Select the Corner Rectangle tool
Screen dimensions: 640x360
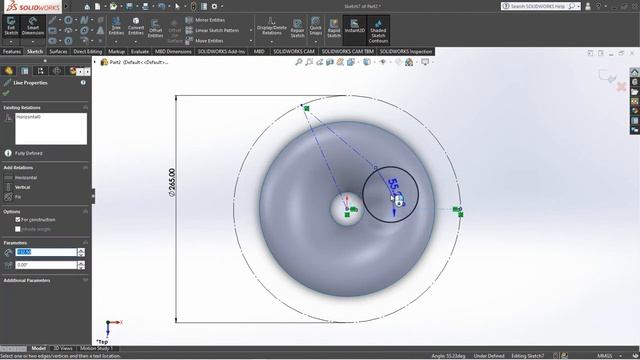pyautogui.click(x=53, y=31)
